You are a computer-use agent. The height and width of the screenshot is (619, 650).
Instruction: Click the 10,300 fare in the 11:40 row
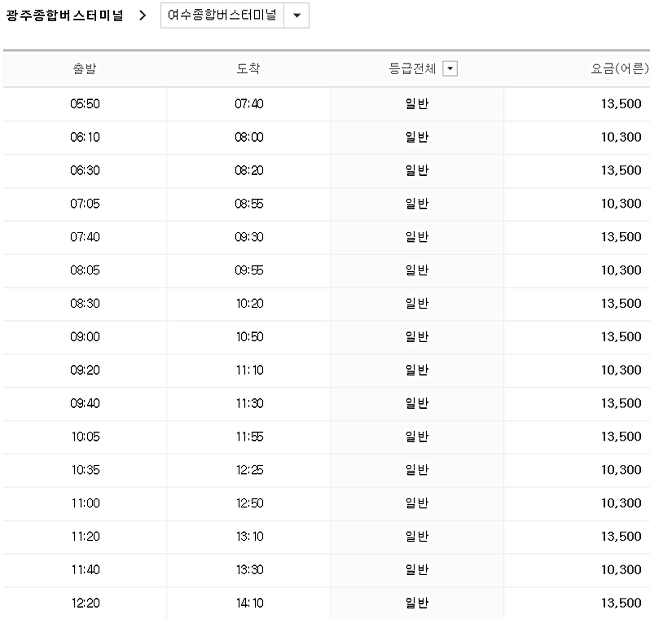(x=621, y=570)
